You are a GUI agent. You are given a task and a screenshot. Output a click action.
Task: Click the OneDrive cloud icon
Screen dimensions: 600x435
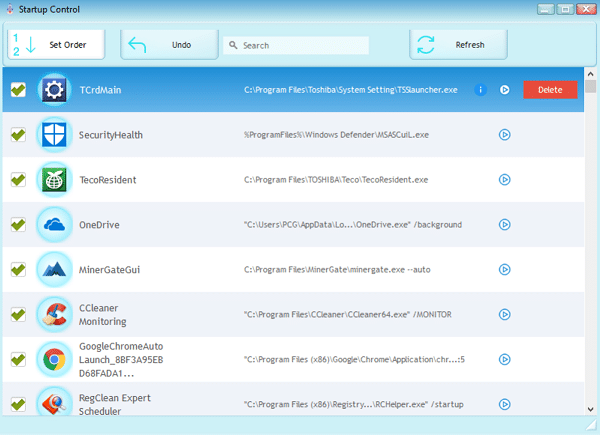click(54, 225)
